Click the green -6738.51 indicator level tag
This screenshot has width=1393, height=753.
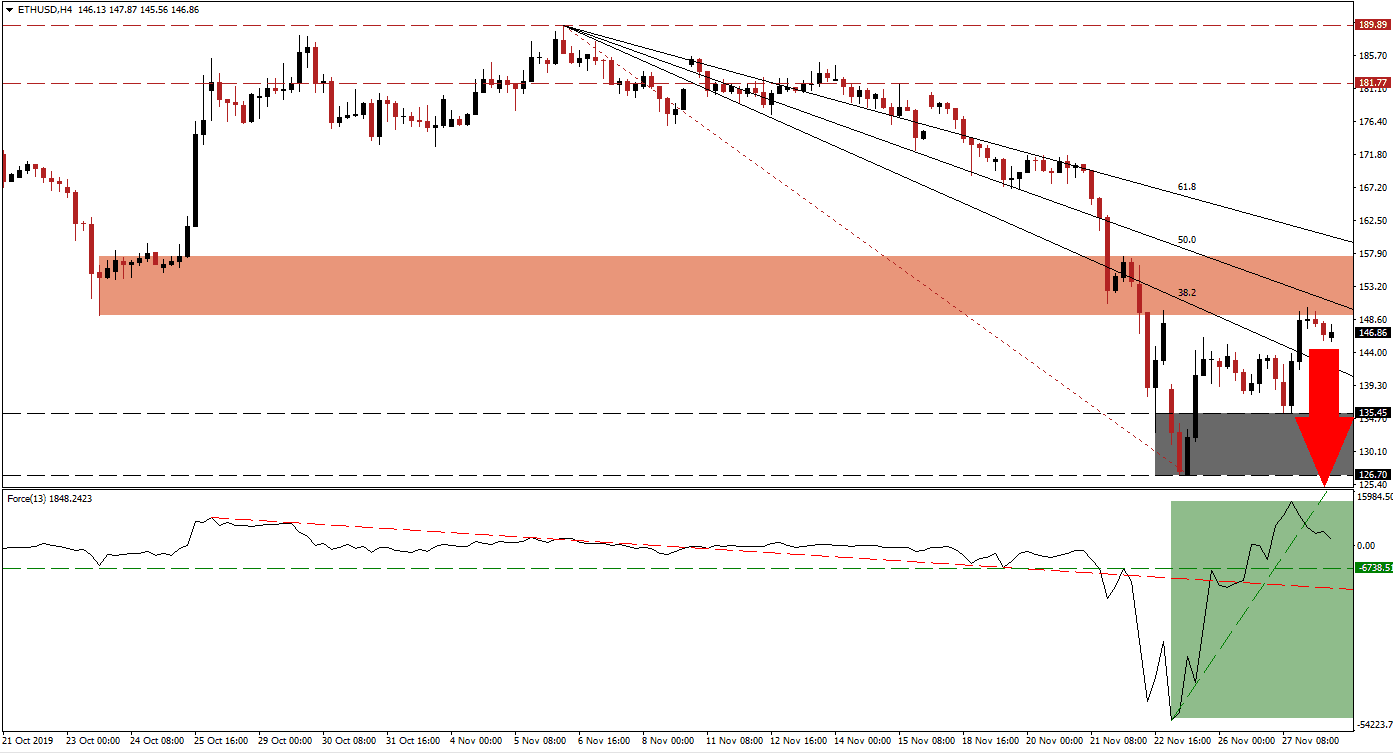pos(1374,568)
